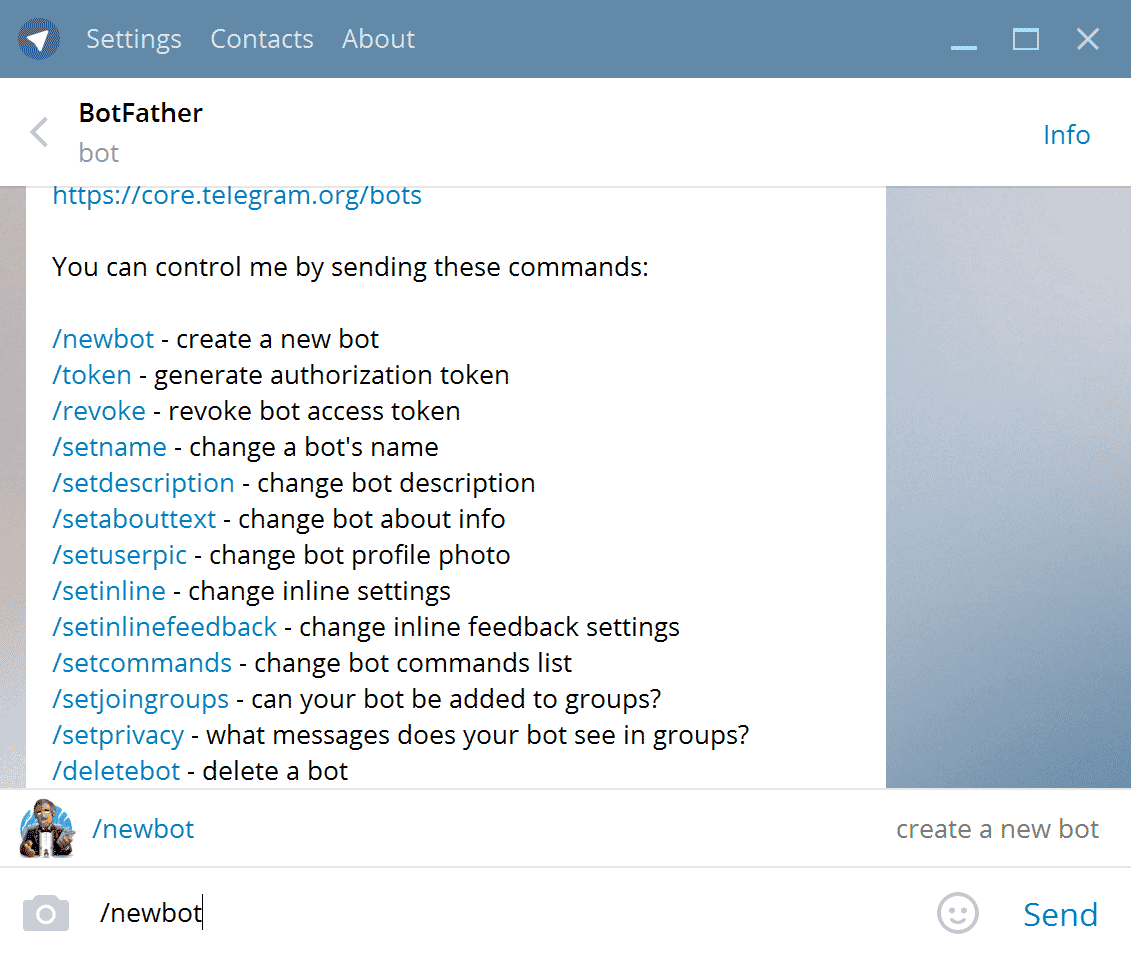Click the /deletebot command link
Screen dimensions: 1131x960
tap(116, 772)
